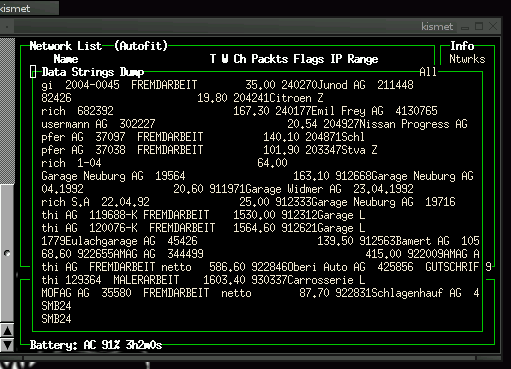511x369 pixels.
Task: Click the Nissan Progress AG text
Action: point(413,124)
